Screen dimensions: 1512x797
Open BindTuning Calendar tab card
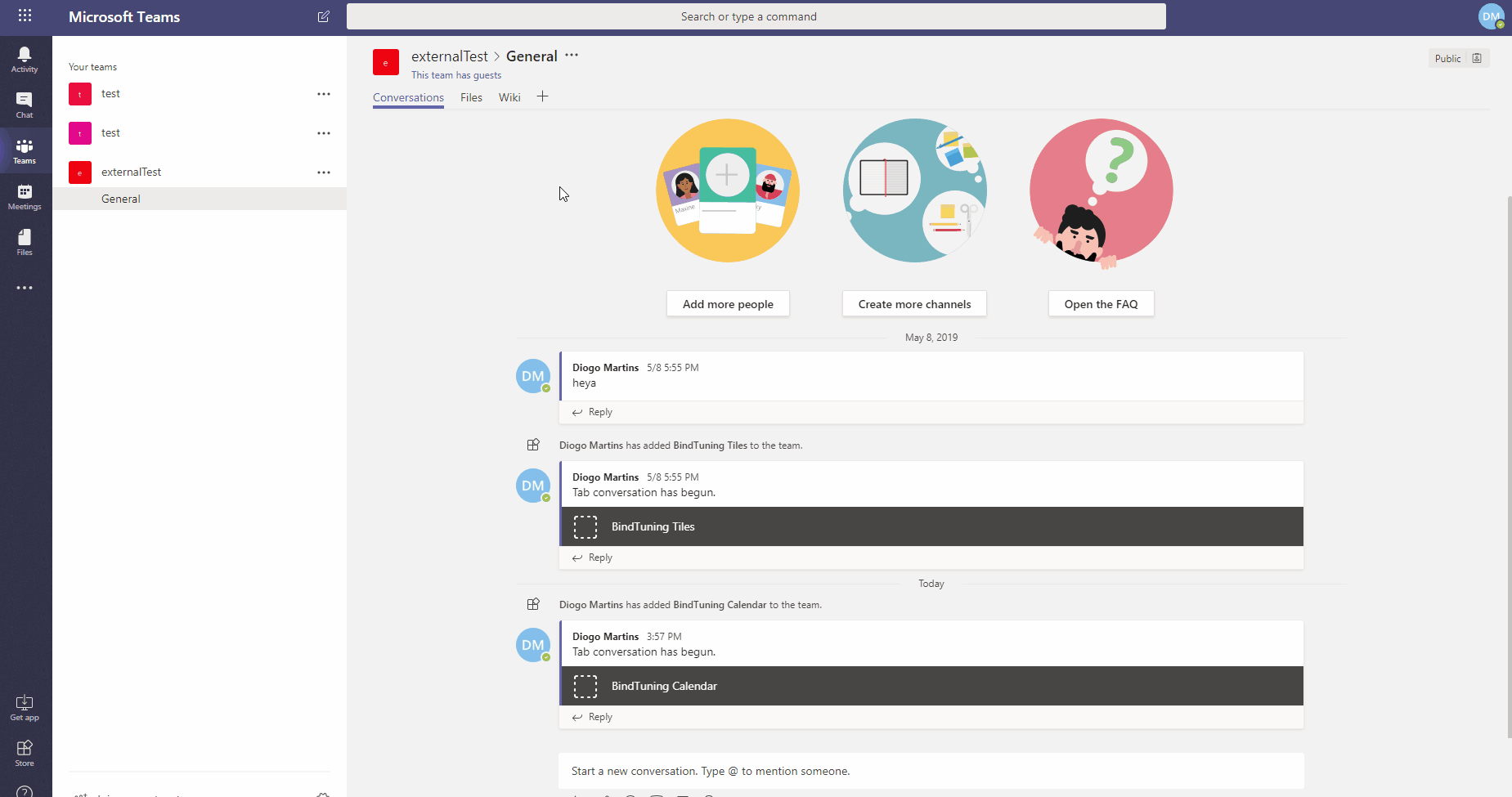coord(932,686)
